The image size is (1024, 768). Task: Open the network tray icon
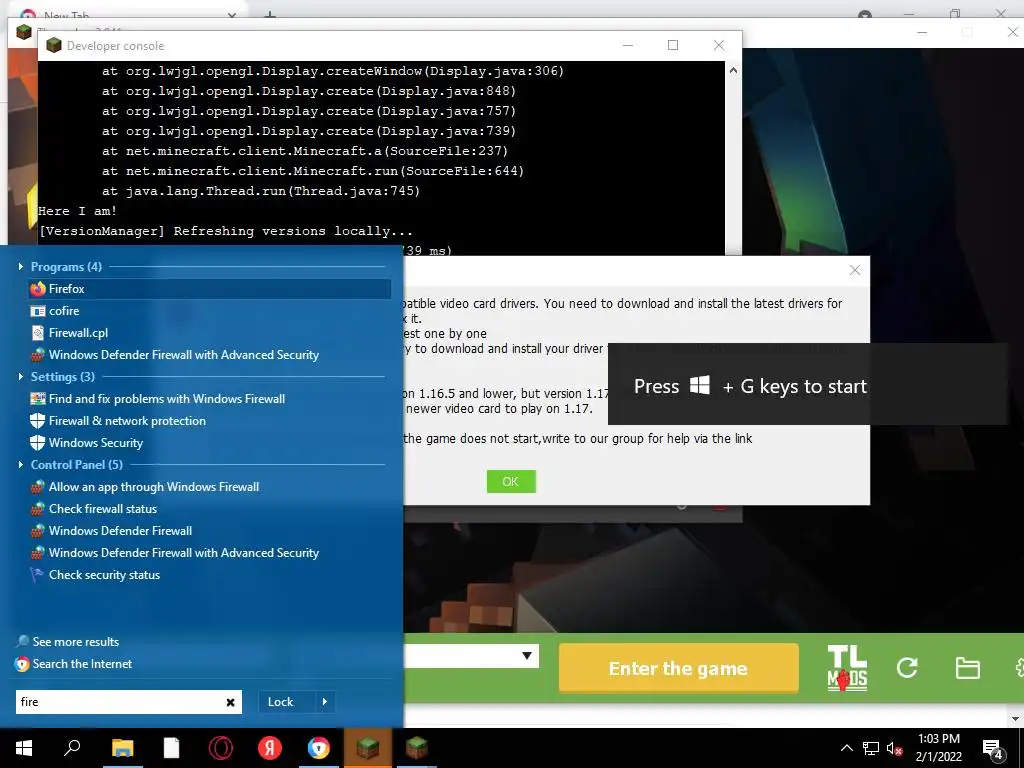[x=871, y=748]
